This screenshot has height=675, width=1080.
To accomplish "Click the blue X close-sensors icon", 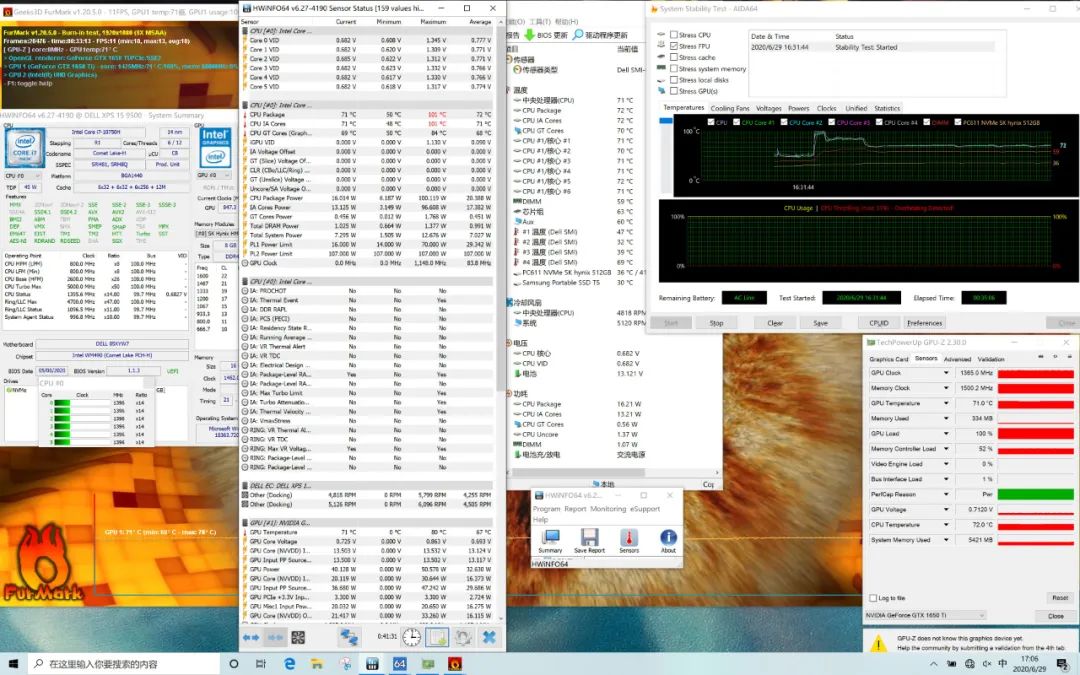I will (489, 637).
